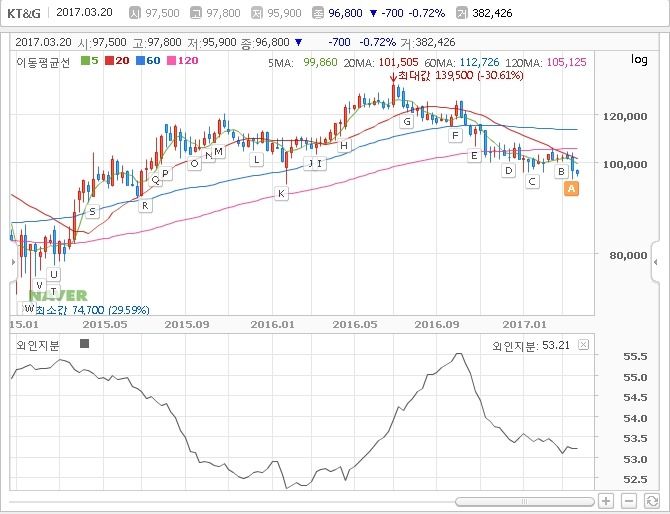Zoom out with the minus button
The width and height of the screenshot is (670, 514).
(629, 500)
